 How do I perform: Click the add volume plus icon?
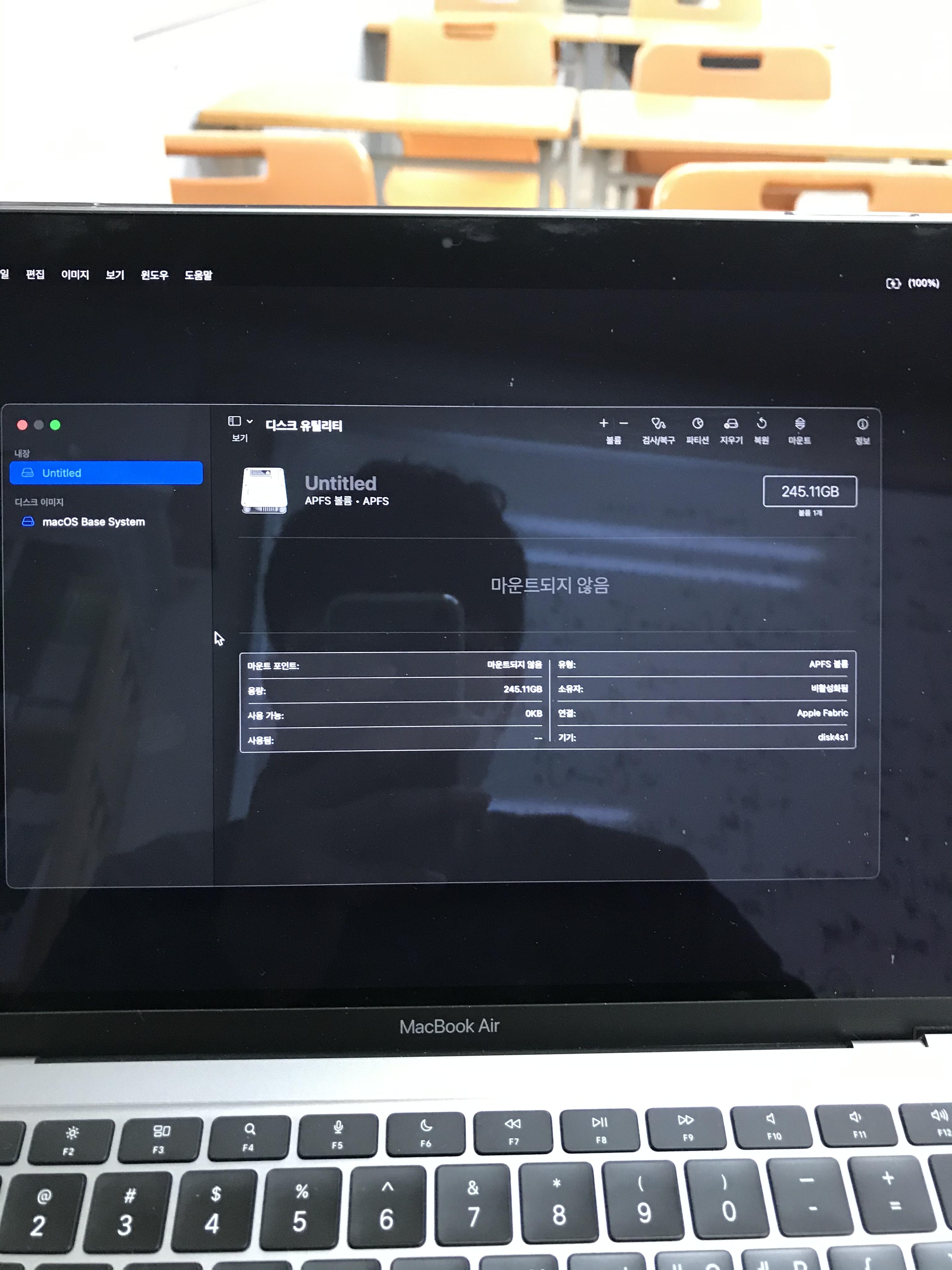point(604,423)
